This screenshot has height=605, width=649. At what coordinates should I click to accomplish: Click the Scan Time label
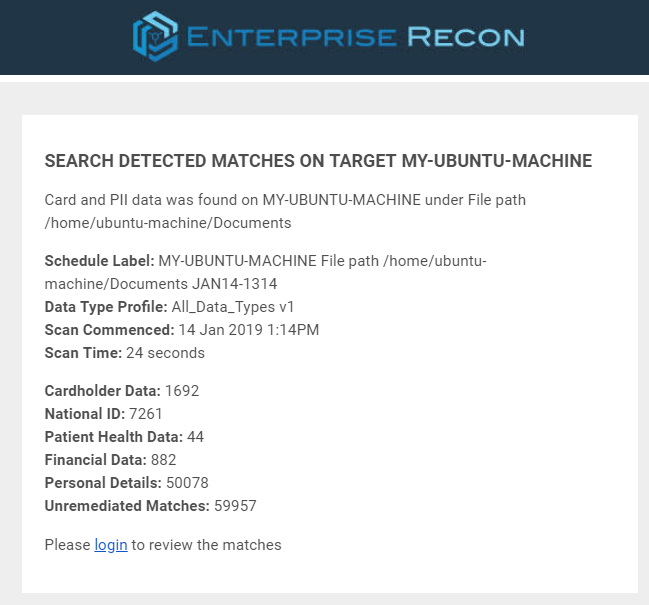[x=83, y=352]
